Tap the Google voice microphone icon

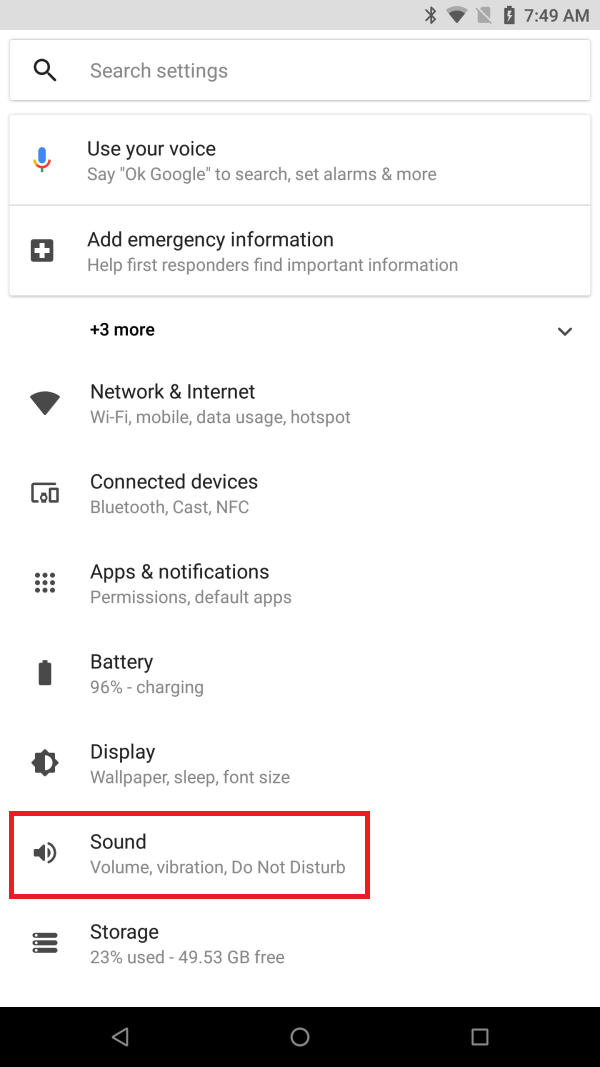(x=41, y=159)
